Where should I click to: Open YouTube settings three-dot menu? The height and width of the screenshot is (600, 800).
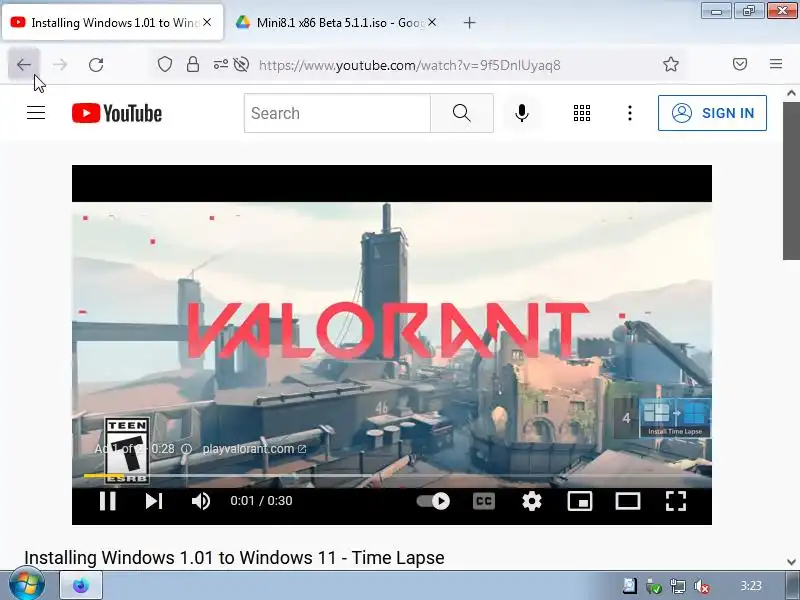630,113
